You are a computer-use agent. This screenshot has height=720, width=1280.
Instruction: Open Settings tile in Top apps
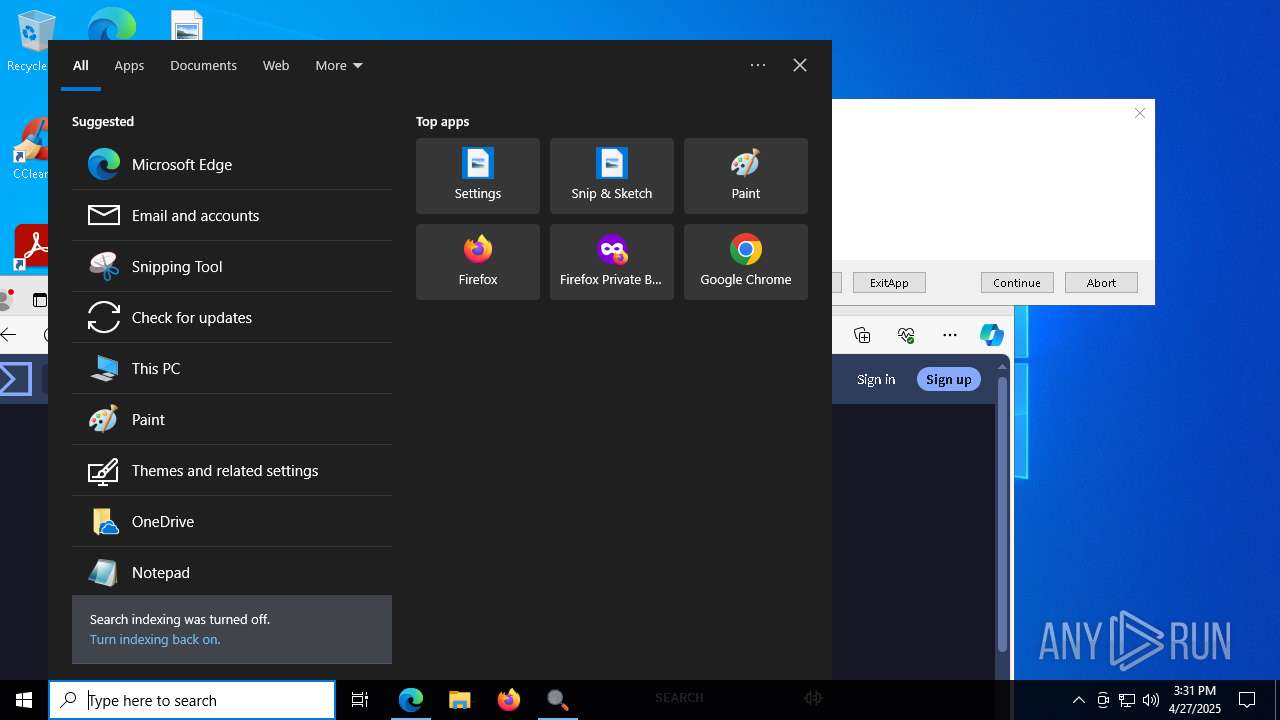click(x=478, y=176)
